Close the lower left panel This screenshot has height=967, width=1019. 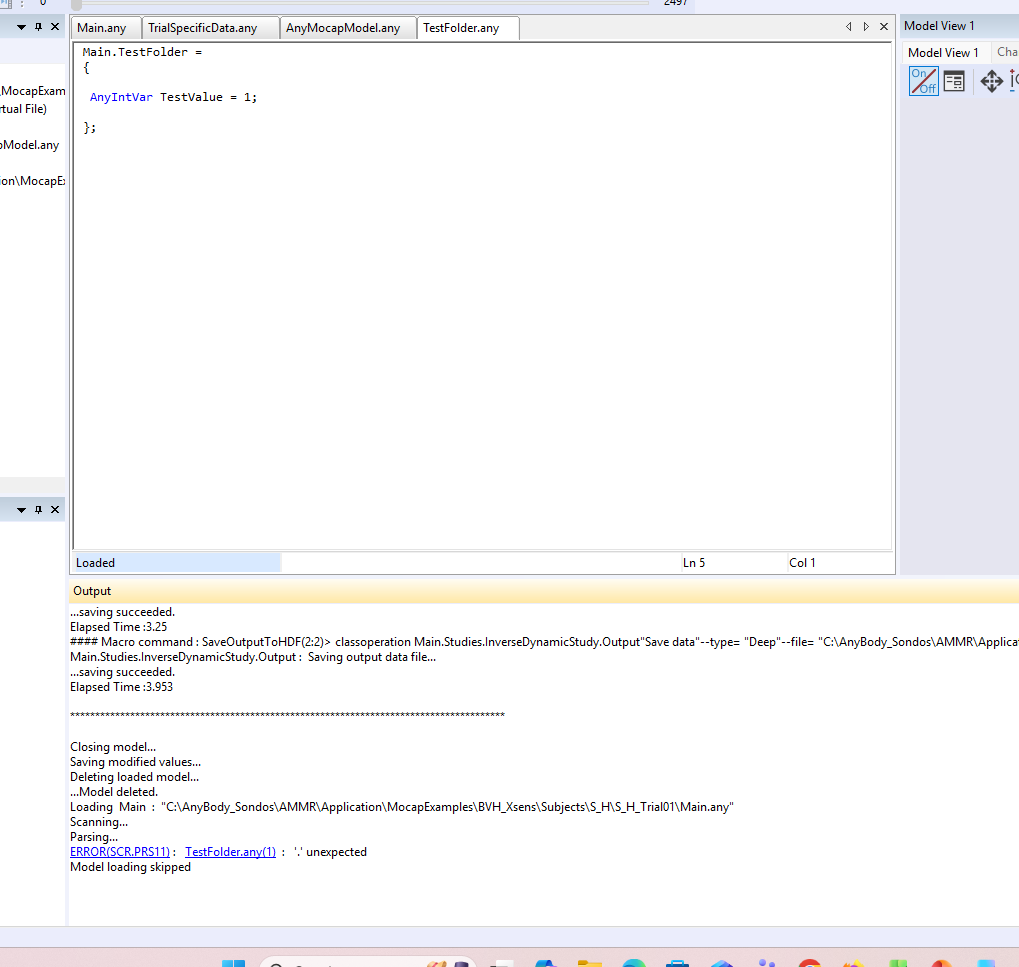pyautogui.click(x=55, y=510)
